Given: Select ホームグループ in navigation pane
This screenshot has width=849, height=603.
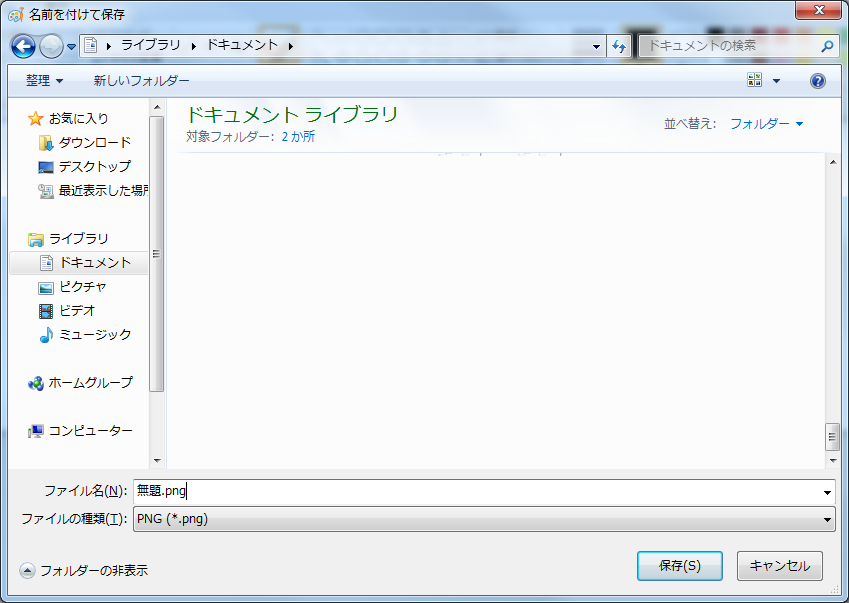Looking at the screenshot, I should 90,383.
